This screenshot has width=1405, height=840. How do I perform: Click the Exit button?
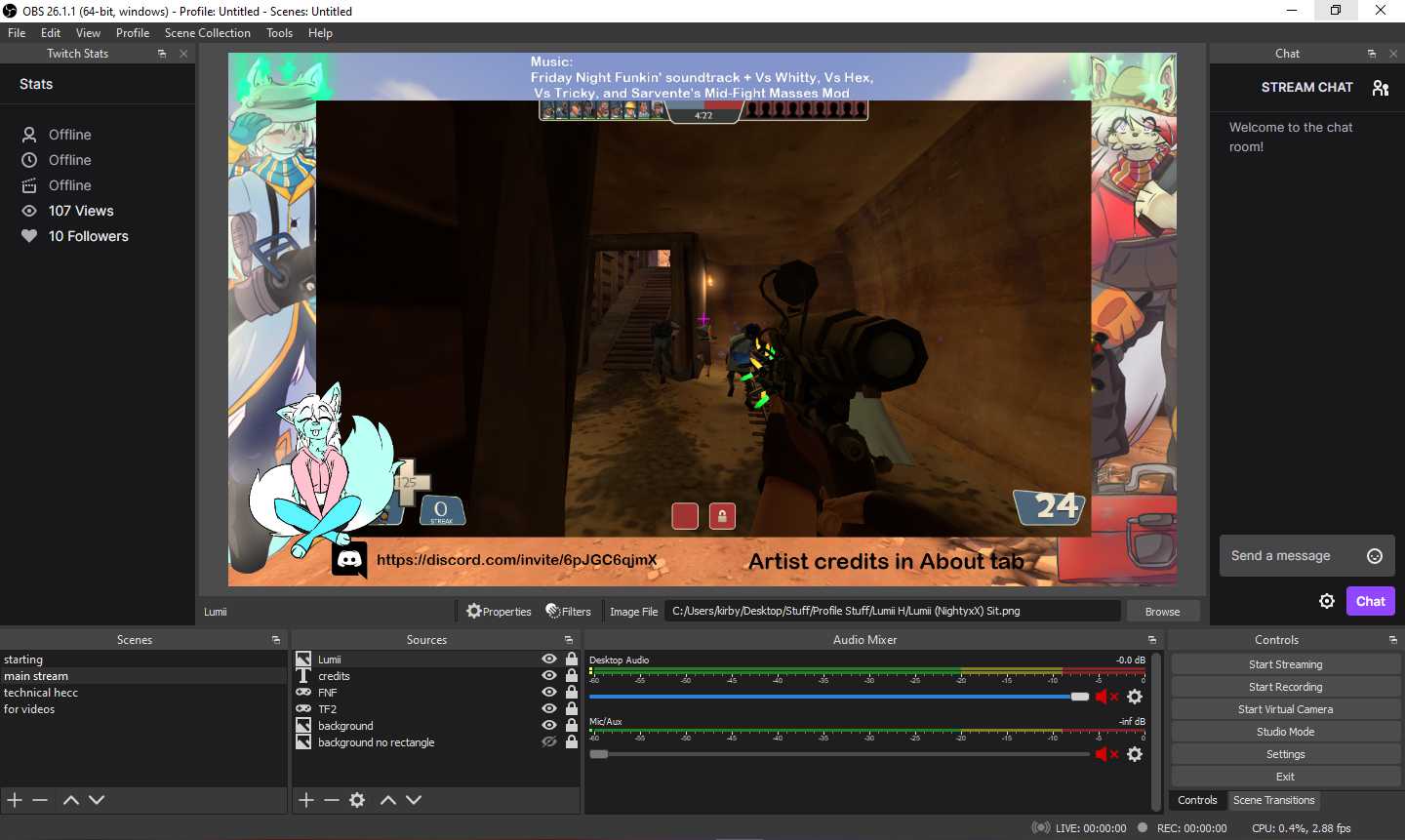pos(1286,777)
